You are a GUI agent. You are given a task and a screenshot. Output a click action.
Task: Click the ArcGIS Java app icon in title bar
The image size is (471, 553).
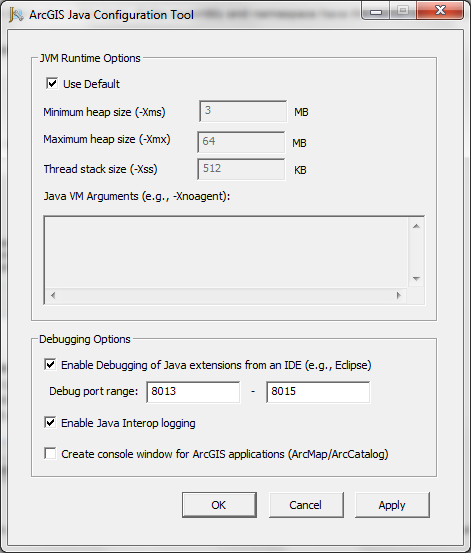click(x=16, y=15)
